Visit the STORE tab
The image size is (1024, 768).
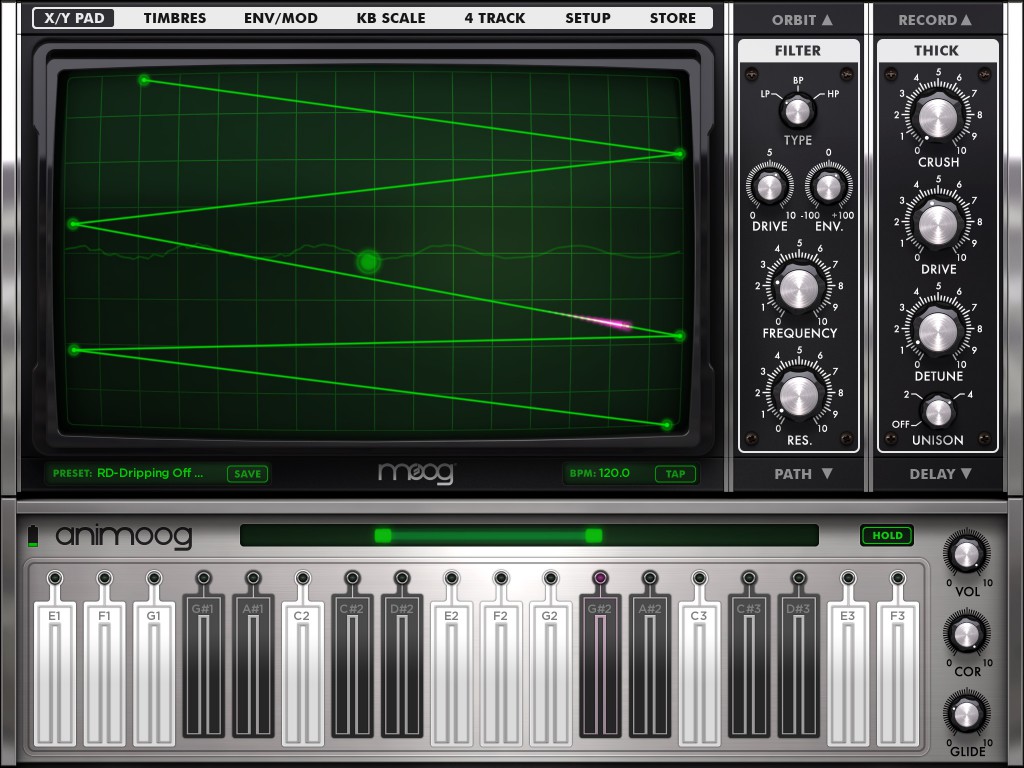point(673,18)
